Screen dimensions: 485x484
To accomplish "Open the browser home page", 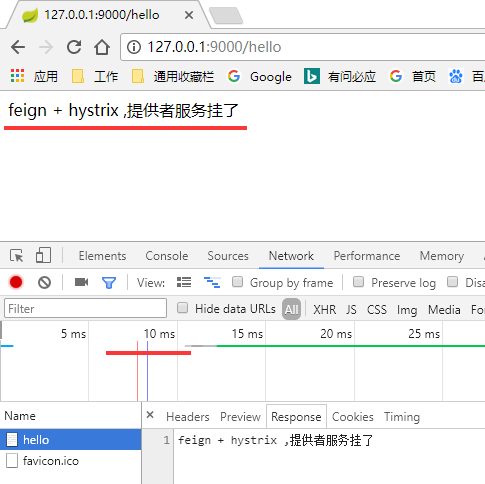I will coord(102,47).
